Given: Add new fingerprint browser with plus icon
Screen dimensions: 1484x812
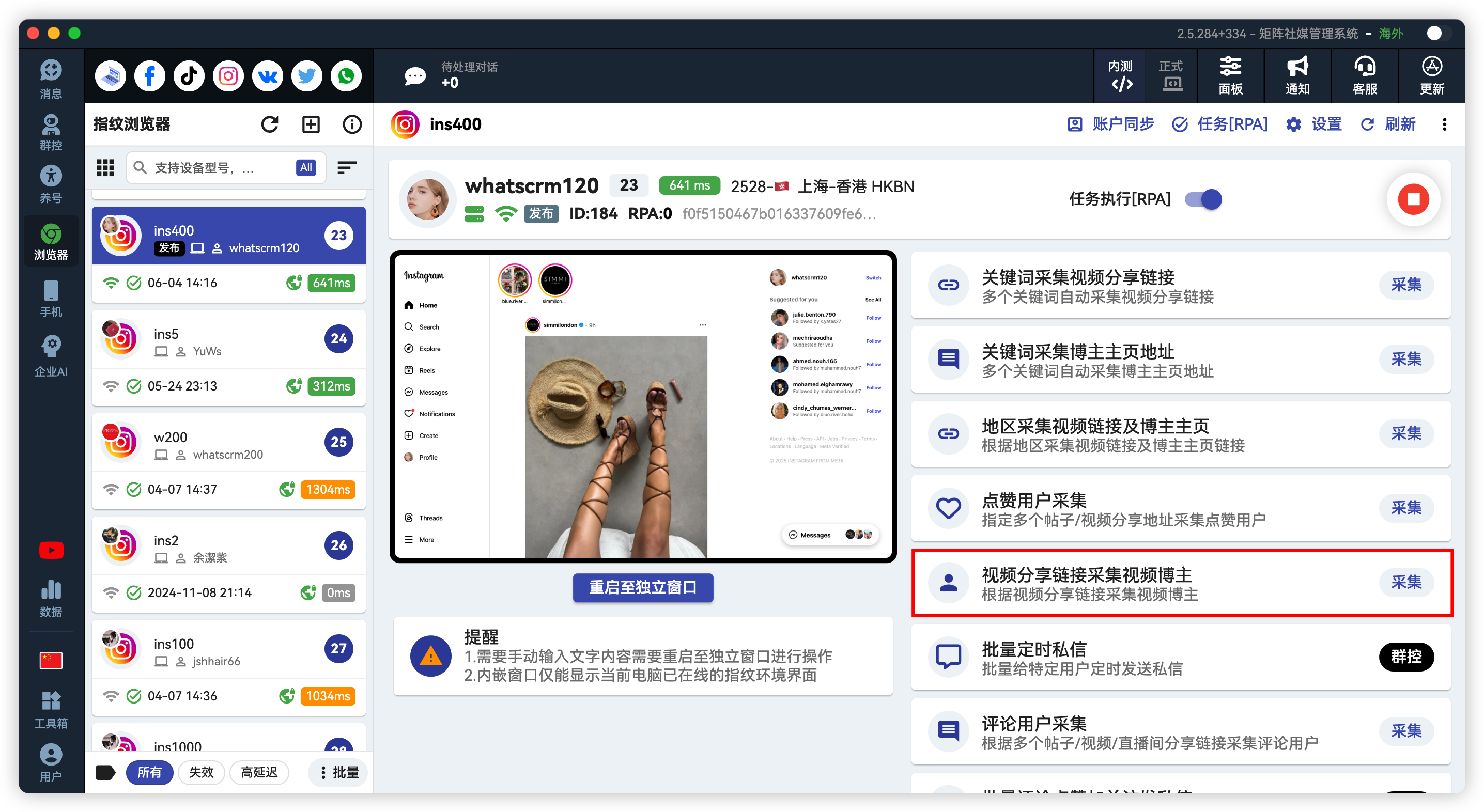Looking at the screenshot, I should (x=311, y=124).
